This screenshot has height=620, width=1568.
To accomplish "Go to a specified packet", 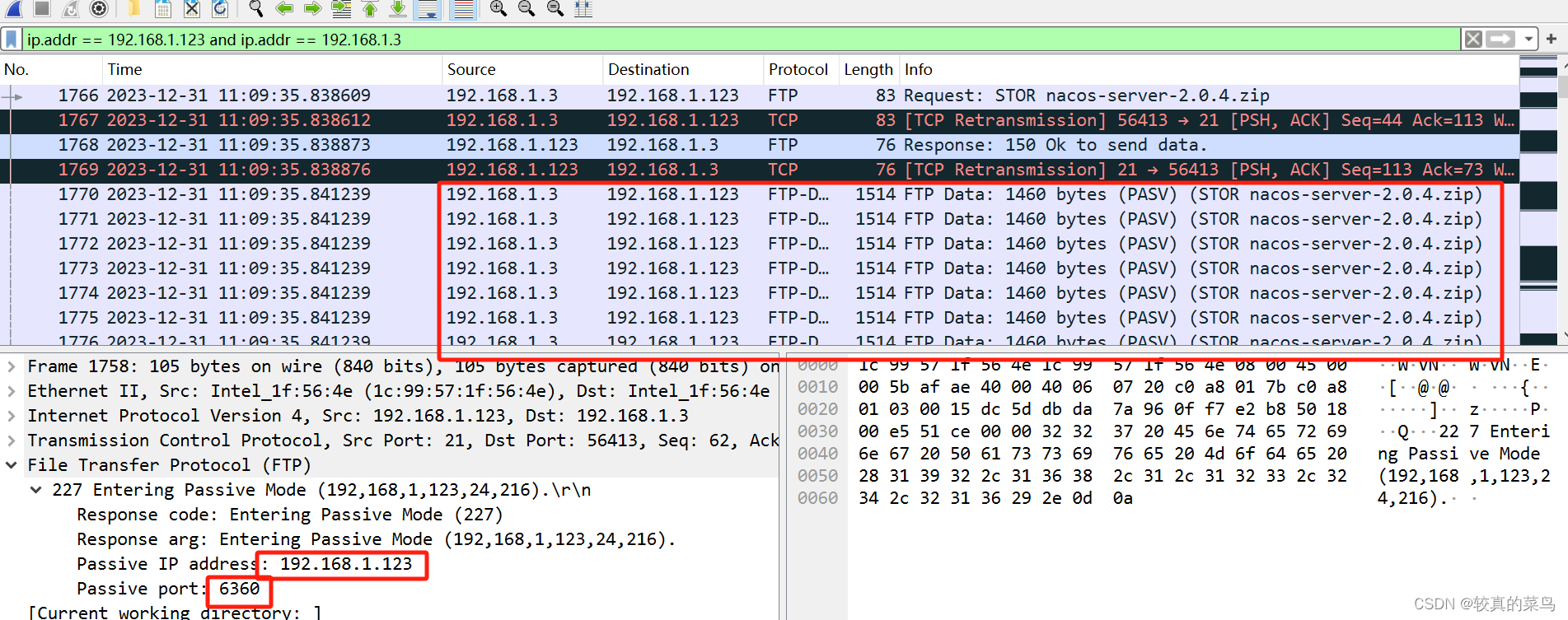I will [x=341, y=8].
